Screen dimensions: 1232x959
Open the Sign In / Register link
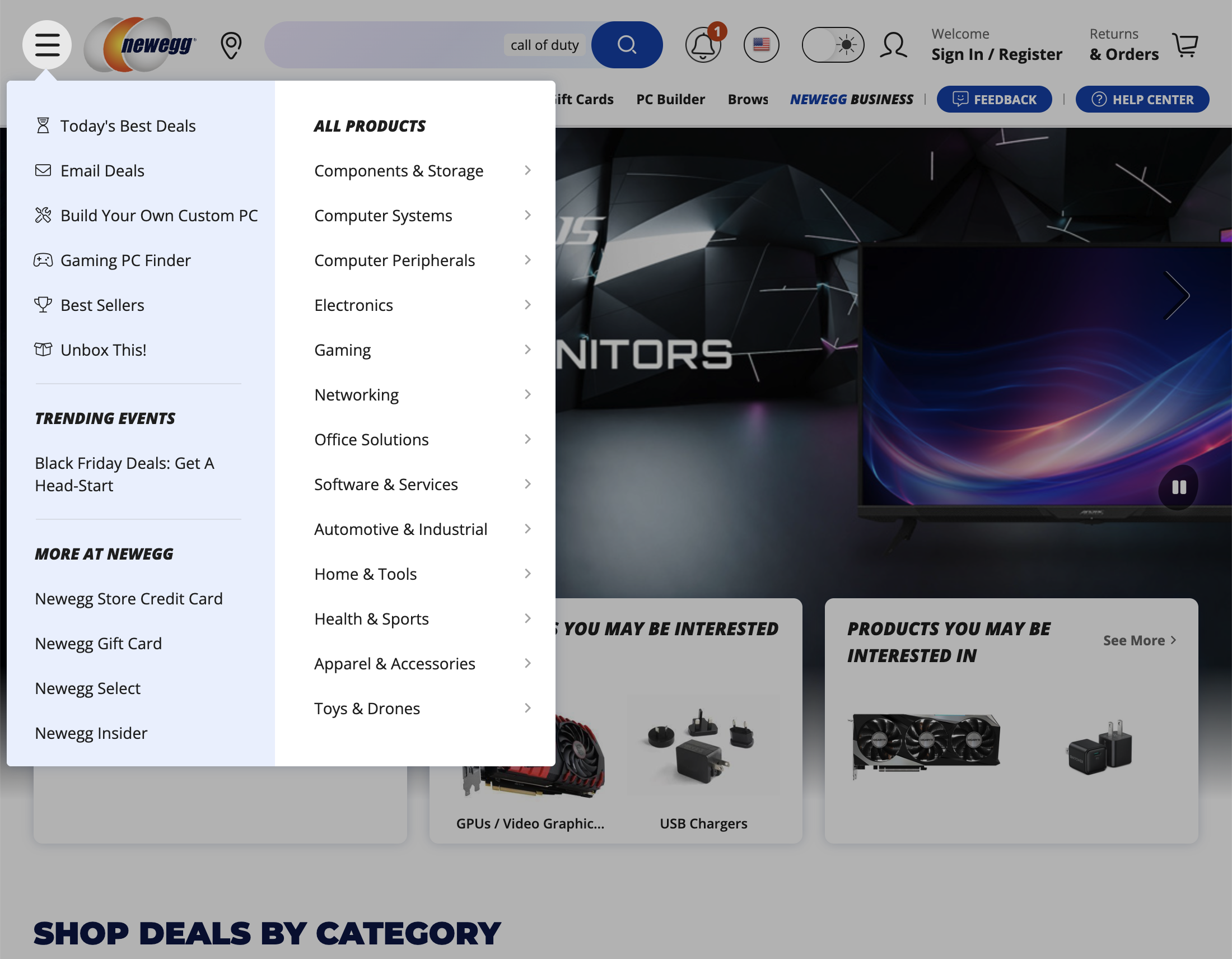[996, 54]
